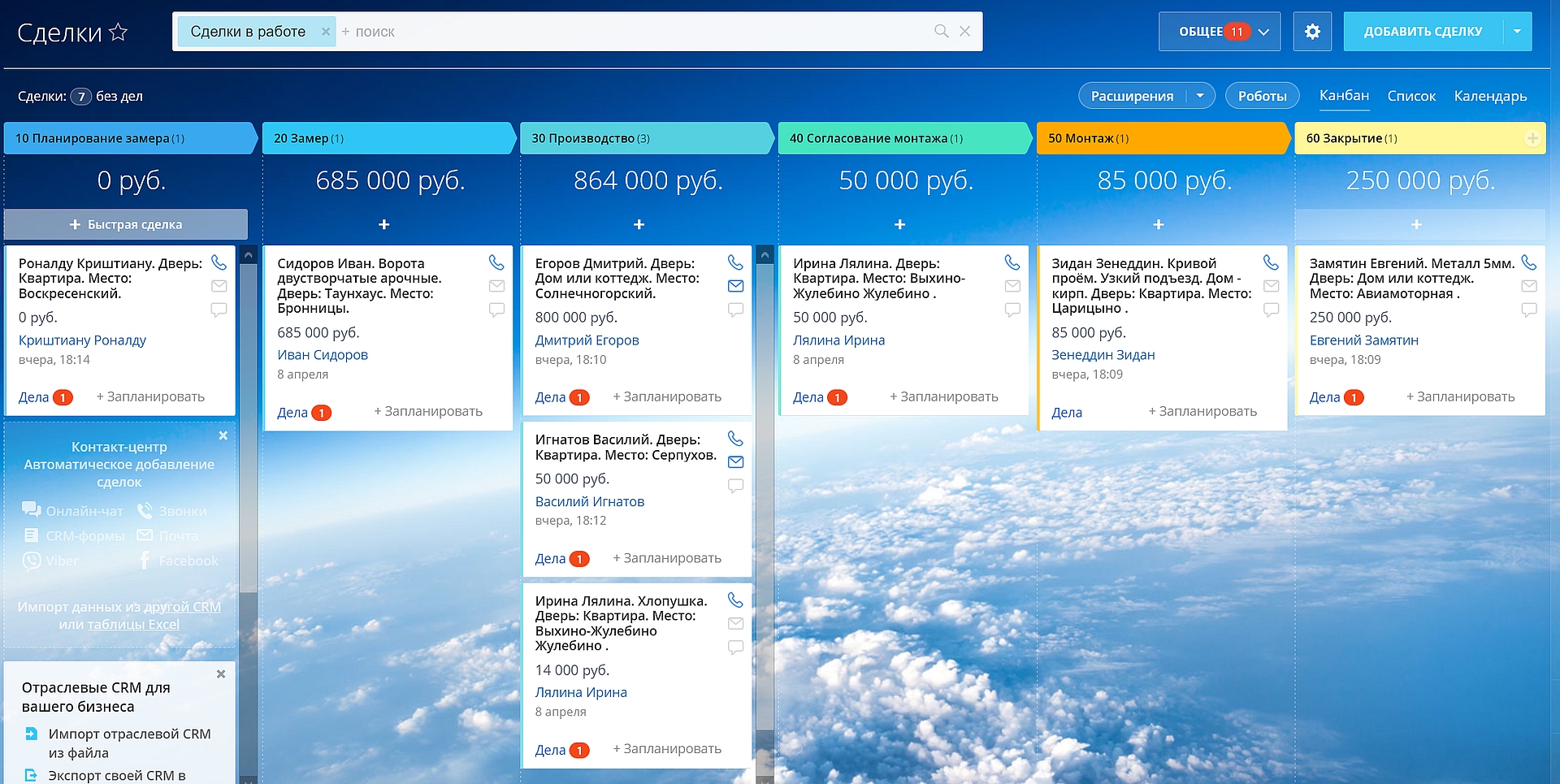The height and width of the screenshot is (784, 1560).
Task: Open the Viber channel option
Action: tap(50, 561)
